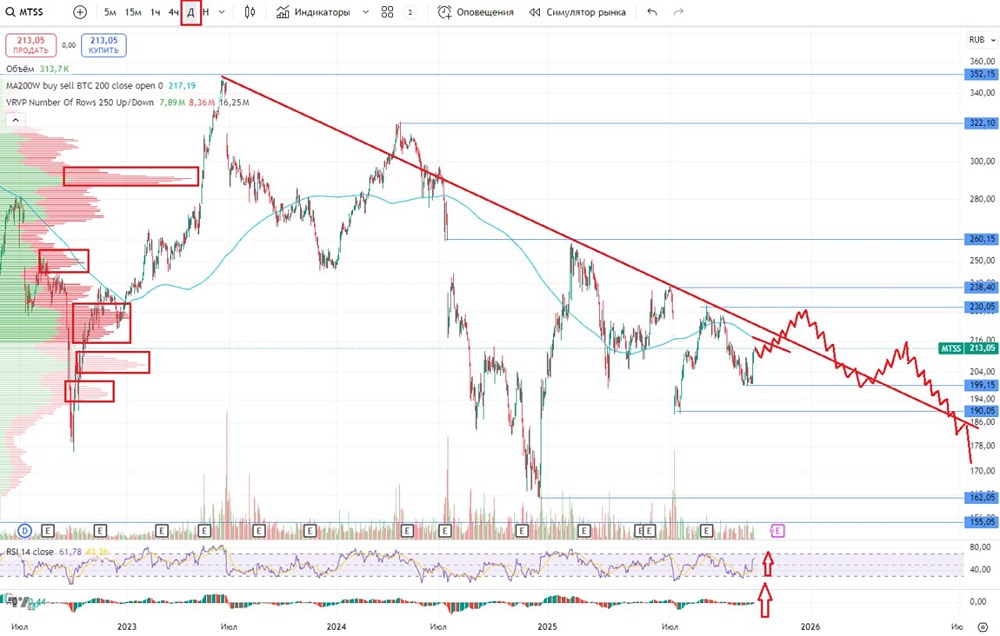Click the MTSS symbol search icon
Image resolution: width=1000 pixels, height=636 pixels.
click(10, 12)
